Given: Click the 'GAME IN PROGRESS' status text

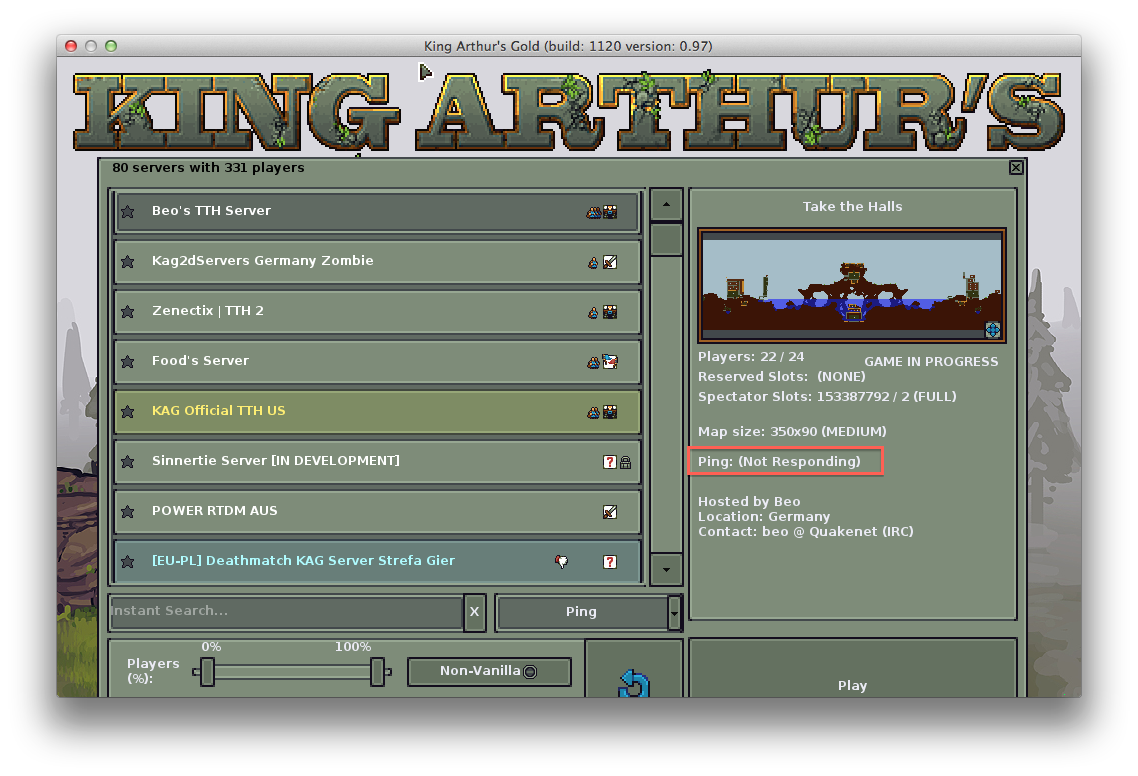Looking at the screenshot, I should (x=931, y=362).
